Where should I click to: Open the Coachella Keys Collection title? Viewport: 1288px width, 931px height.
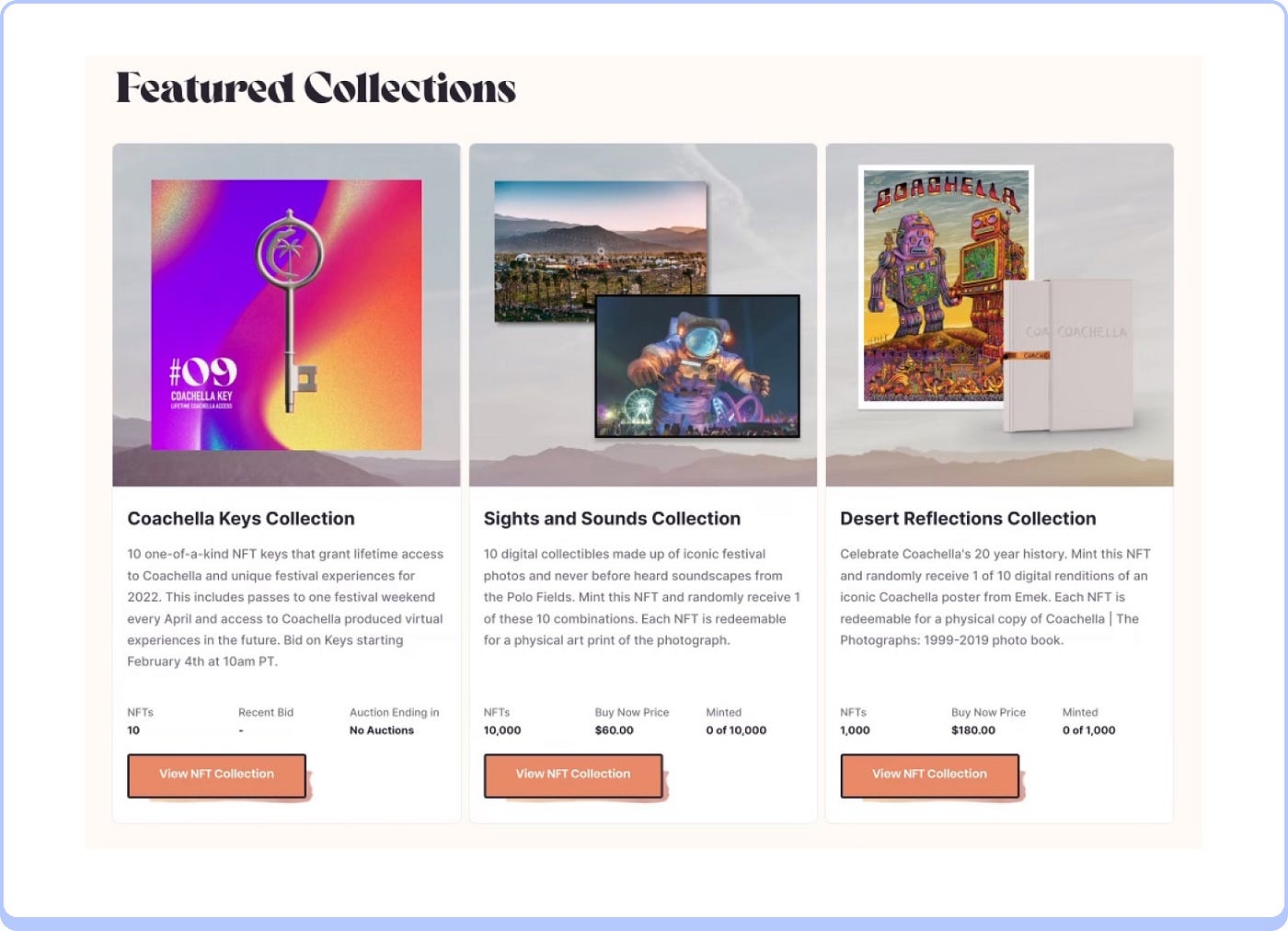241,519
